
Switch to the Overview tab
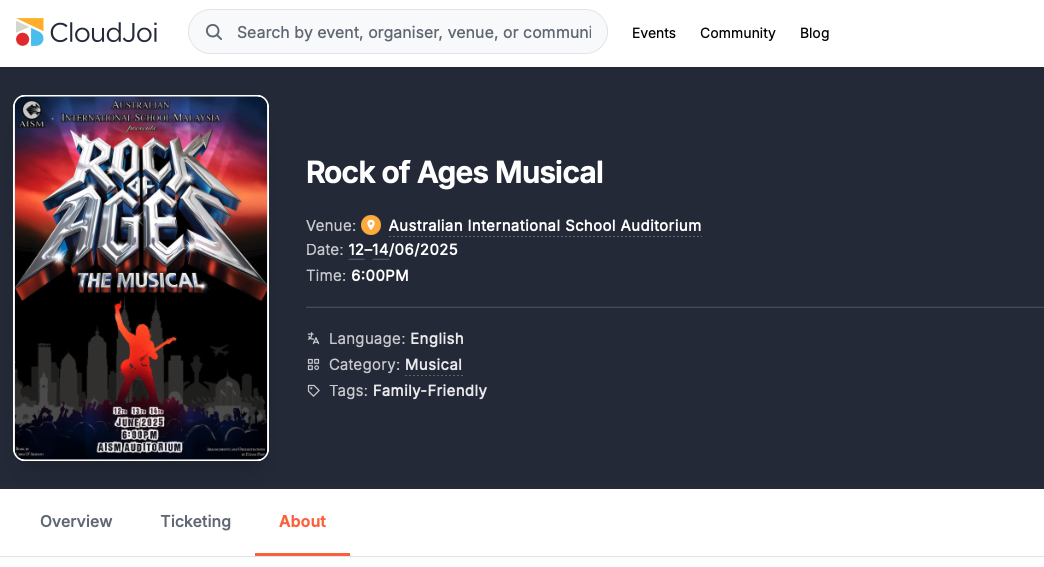(76, 521)
